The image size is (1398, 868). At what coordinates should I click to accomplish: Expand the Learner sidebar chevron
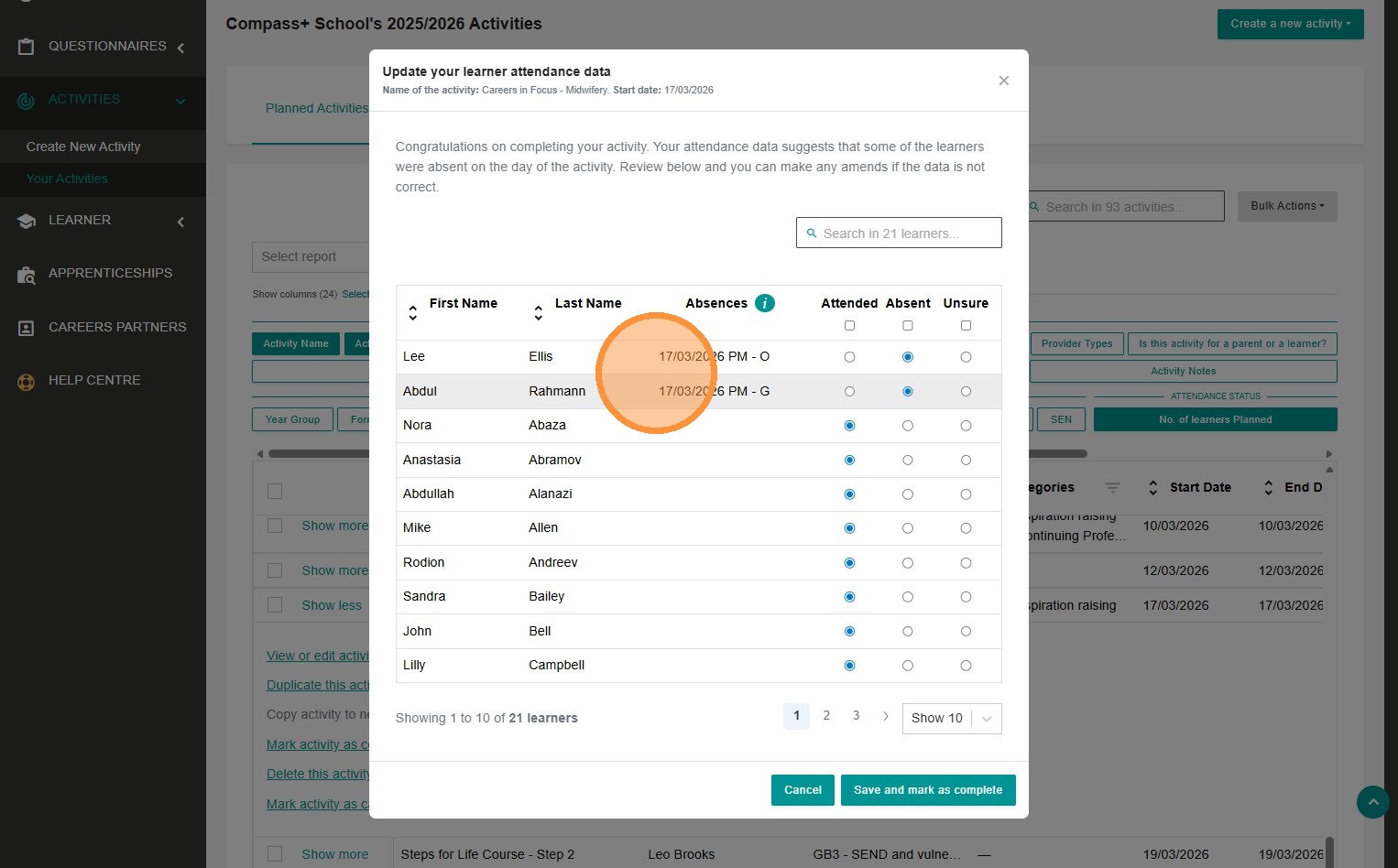click(180, 222)
